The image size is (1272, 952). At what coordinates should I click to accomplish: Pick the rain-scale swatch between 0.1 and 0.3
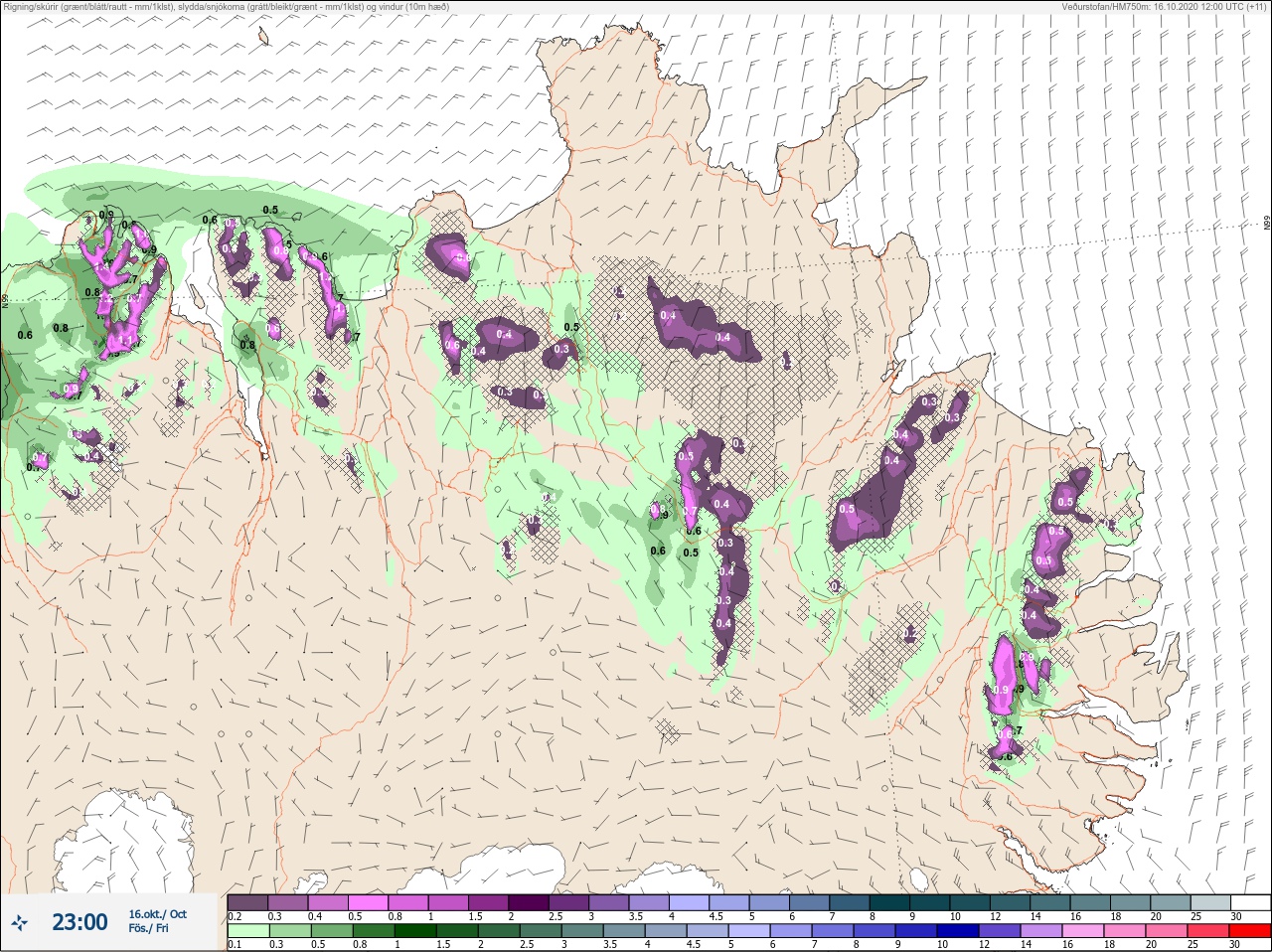click(x=248, y=931)
